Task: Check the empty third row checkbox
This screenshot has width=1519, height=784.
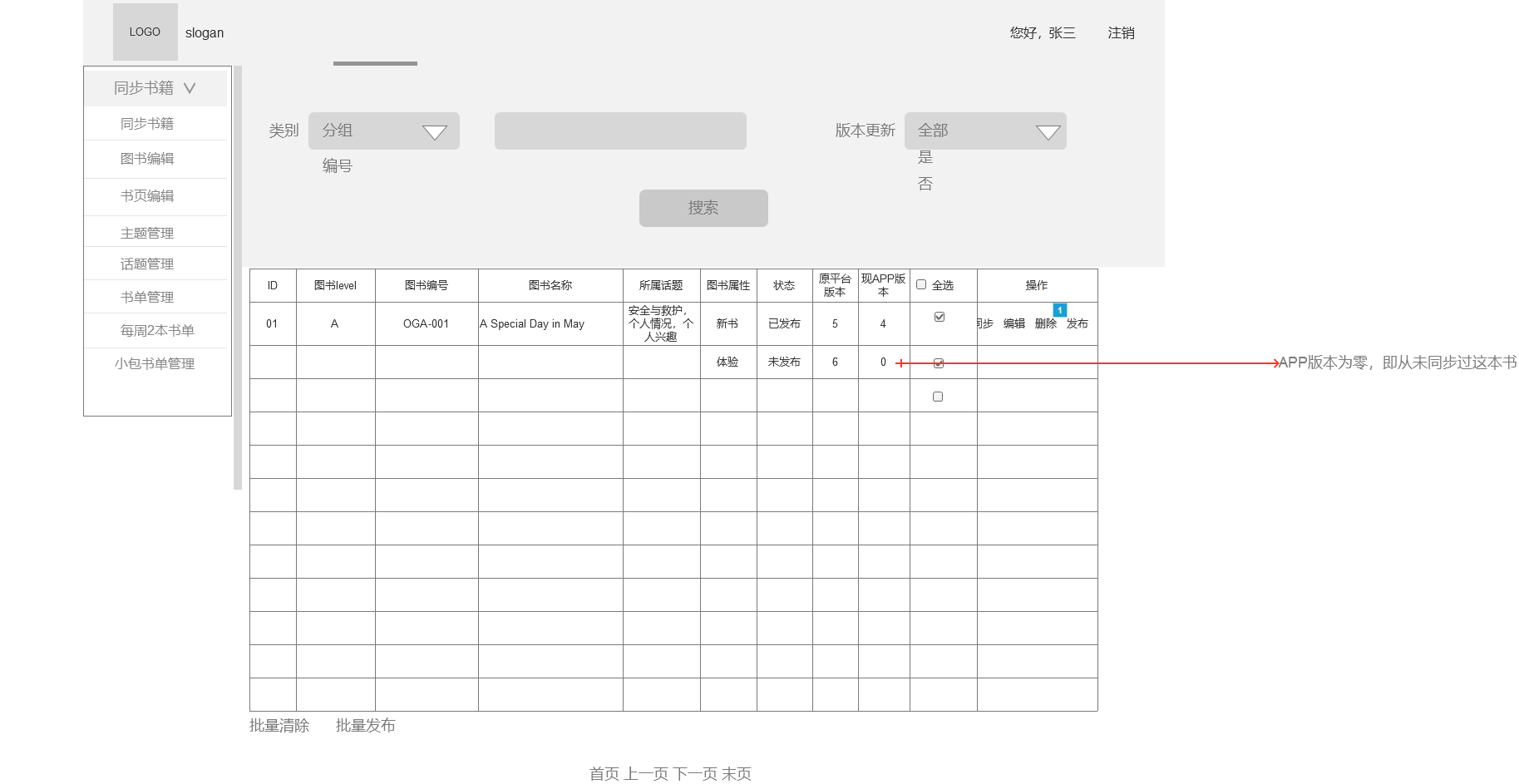Action: (x=938, y=397)
